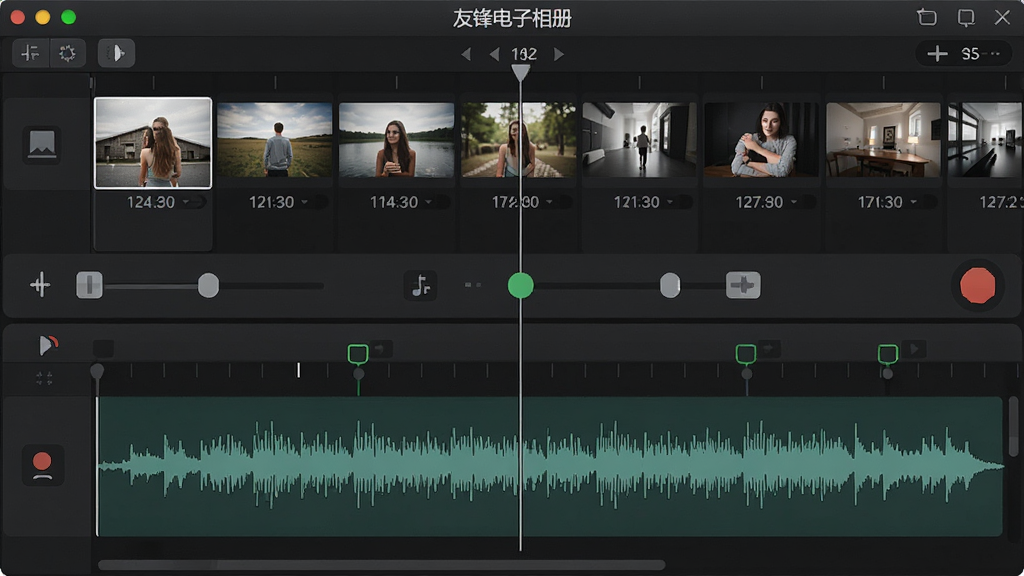Image resolution: width=1024 pixels, height=576 pixels.
Task: Open duration dropdown for 124.30
Action: point(186,202)
